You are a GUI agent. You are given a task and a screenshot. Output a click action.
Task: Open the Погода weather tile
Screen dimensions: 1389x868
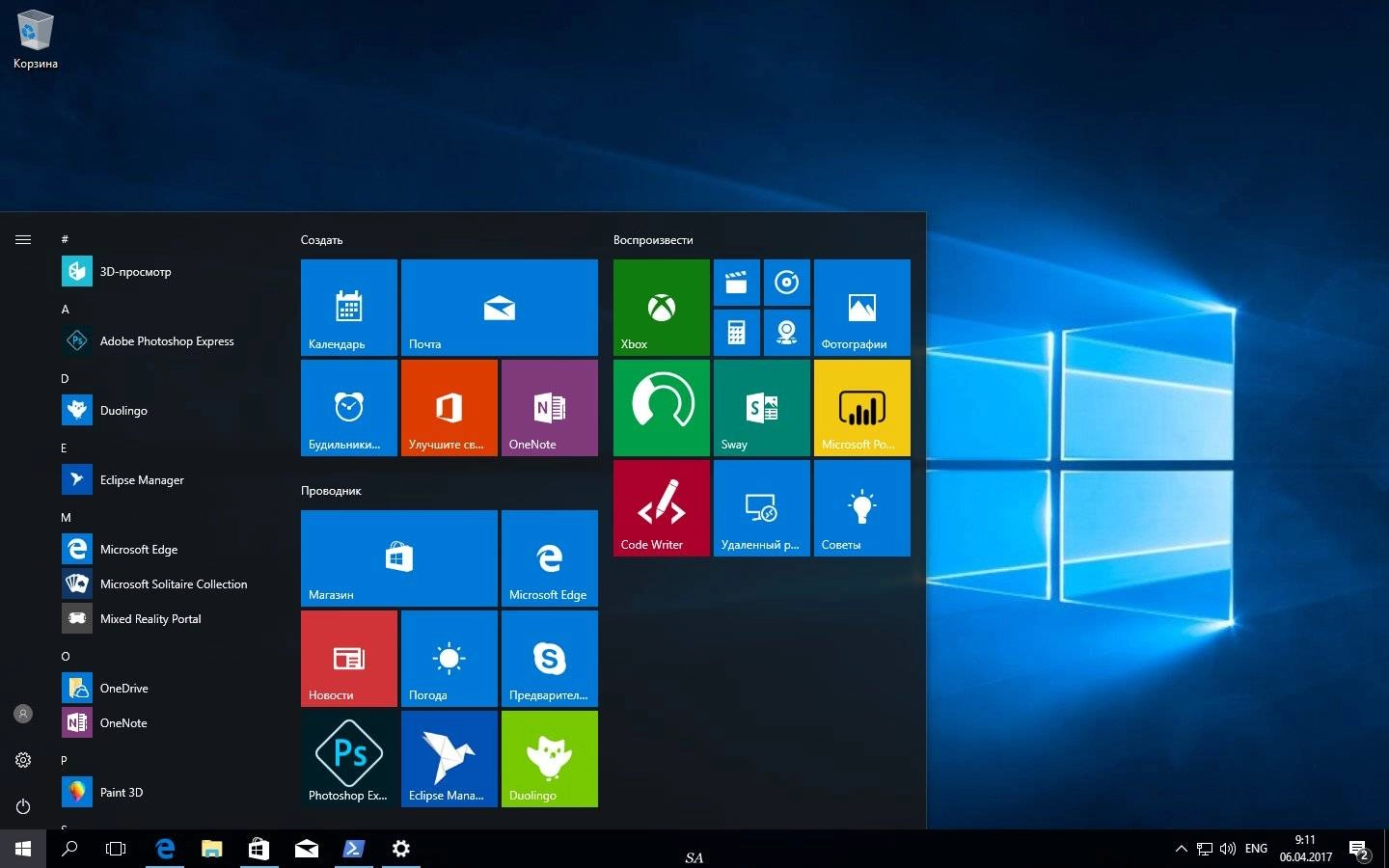[449, 659]
